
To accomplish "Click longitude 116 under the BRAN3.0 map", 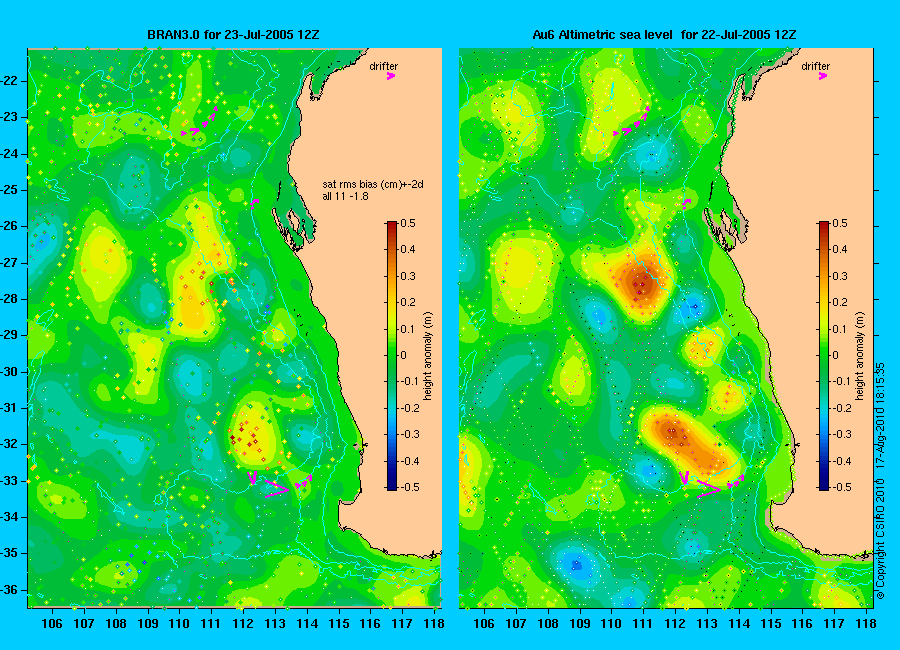I will pos(371,624).
